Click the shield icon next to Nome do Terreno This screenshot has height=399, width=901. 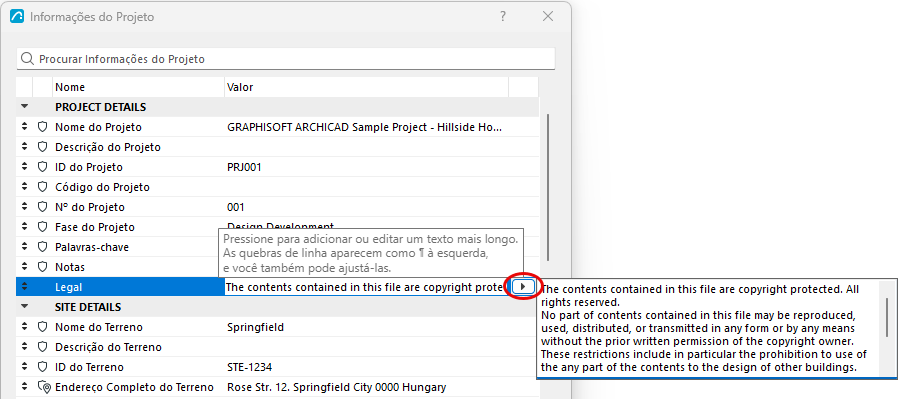point(42,327)
